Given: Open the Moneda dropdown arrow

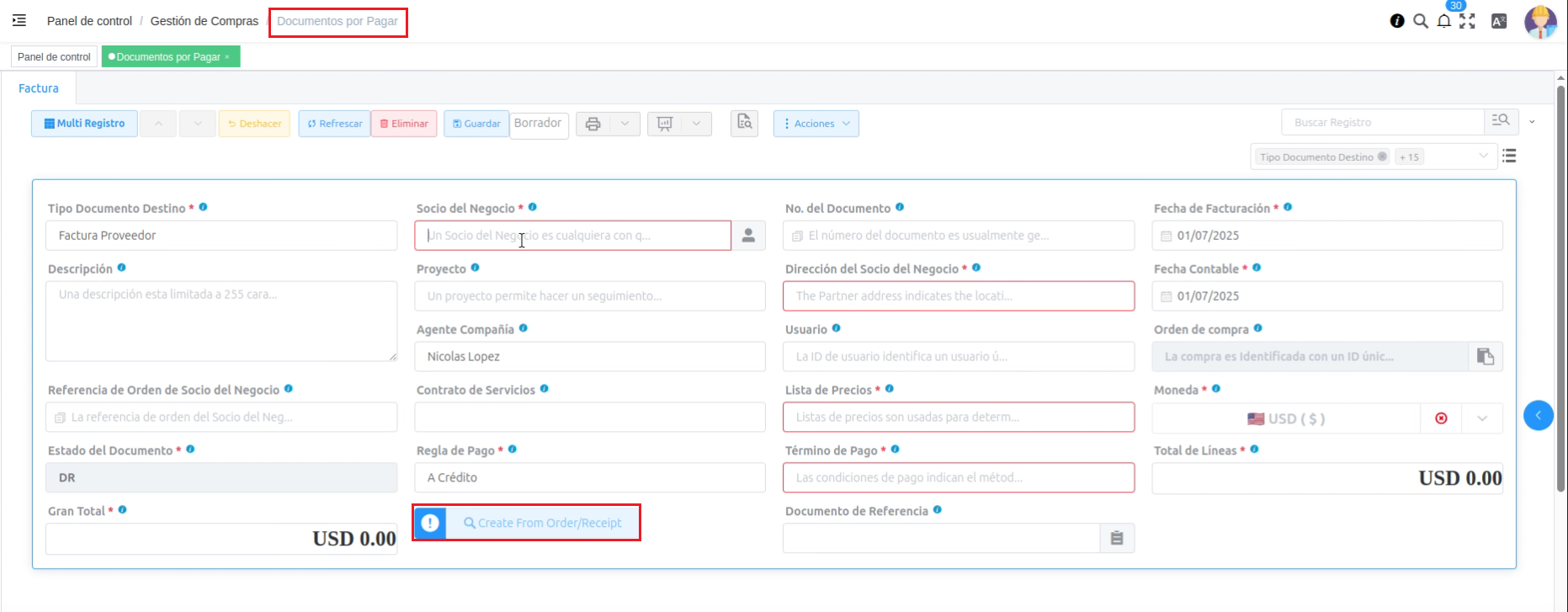Looking at the screenshot, I should (1482, 418).
